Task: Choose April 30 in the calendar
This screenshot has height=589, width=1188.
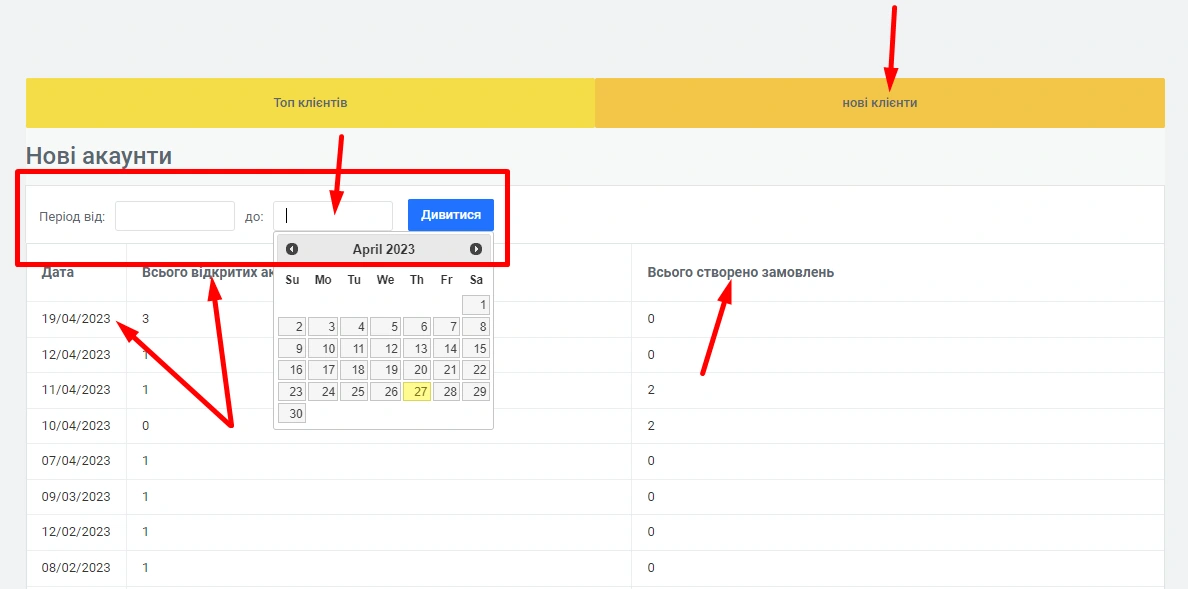Action: coord(292,414)
